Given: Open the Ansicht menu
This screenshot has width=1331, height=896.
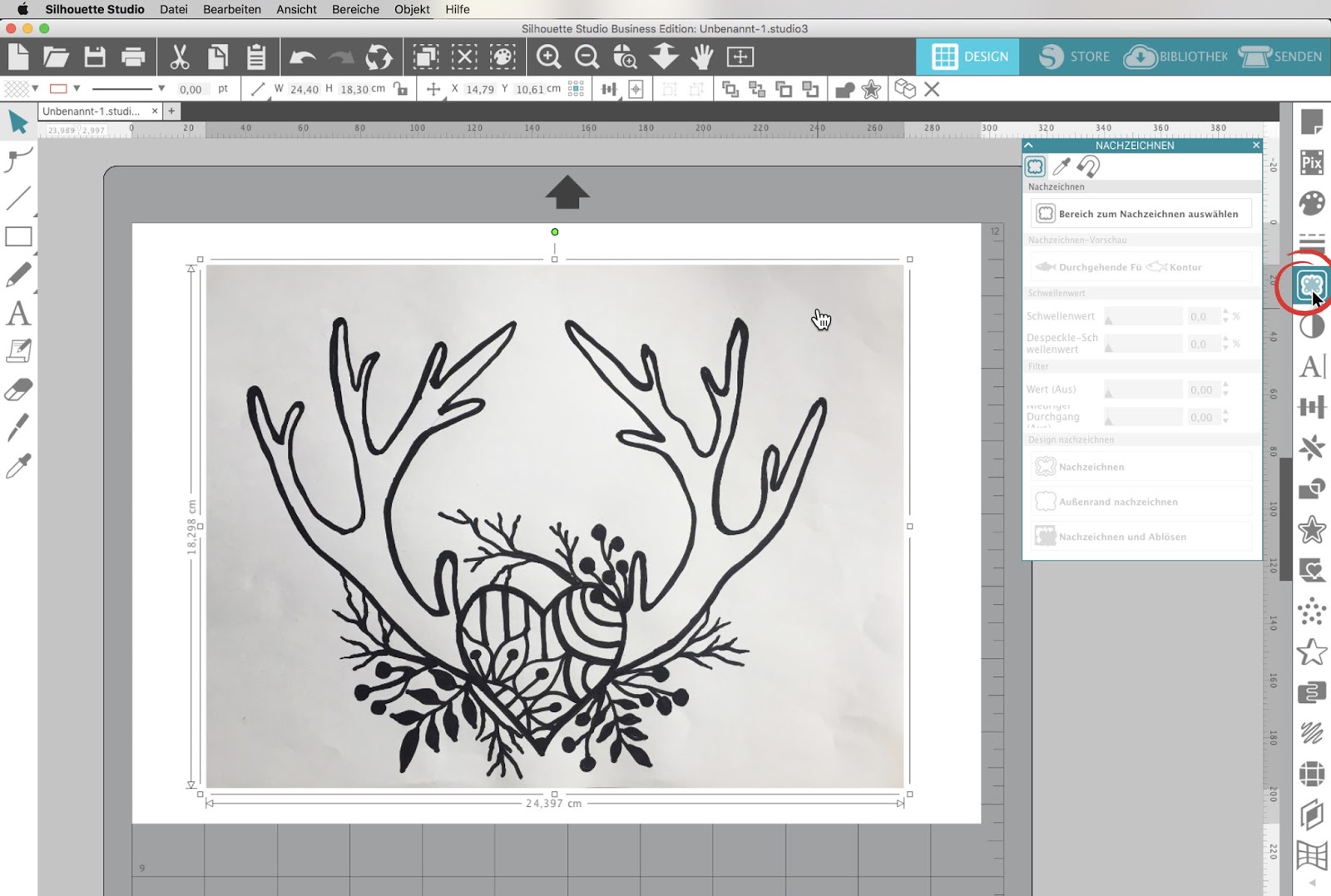Looking at the screenshot, I should click(296, 9).
